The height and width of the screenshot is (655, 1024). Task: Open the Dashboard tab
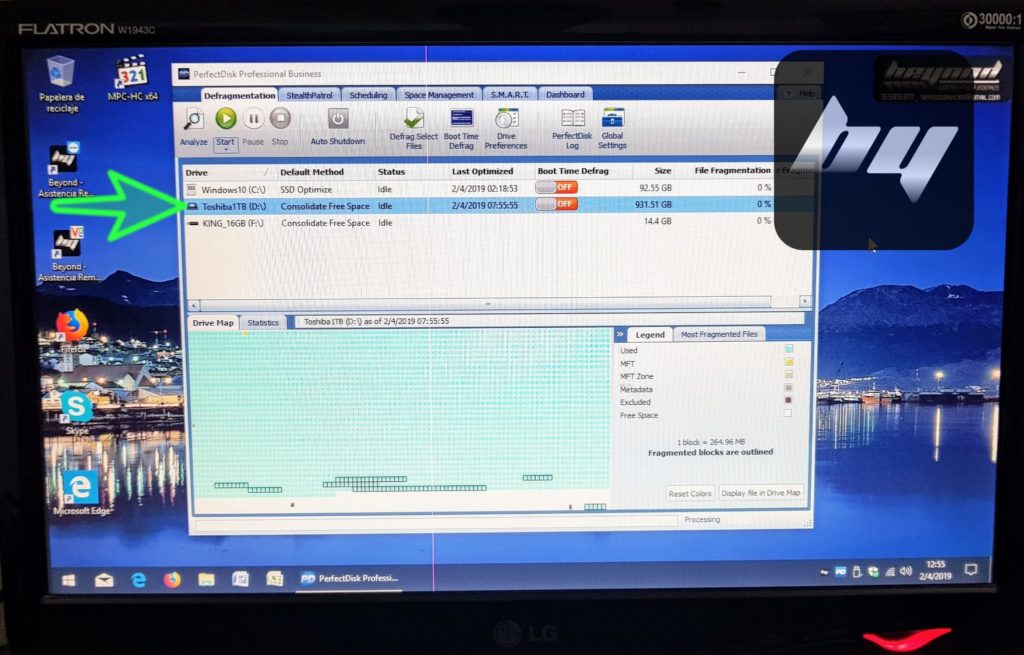pos(566,95)
